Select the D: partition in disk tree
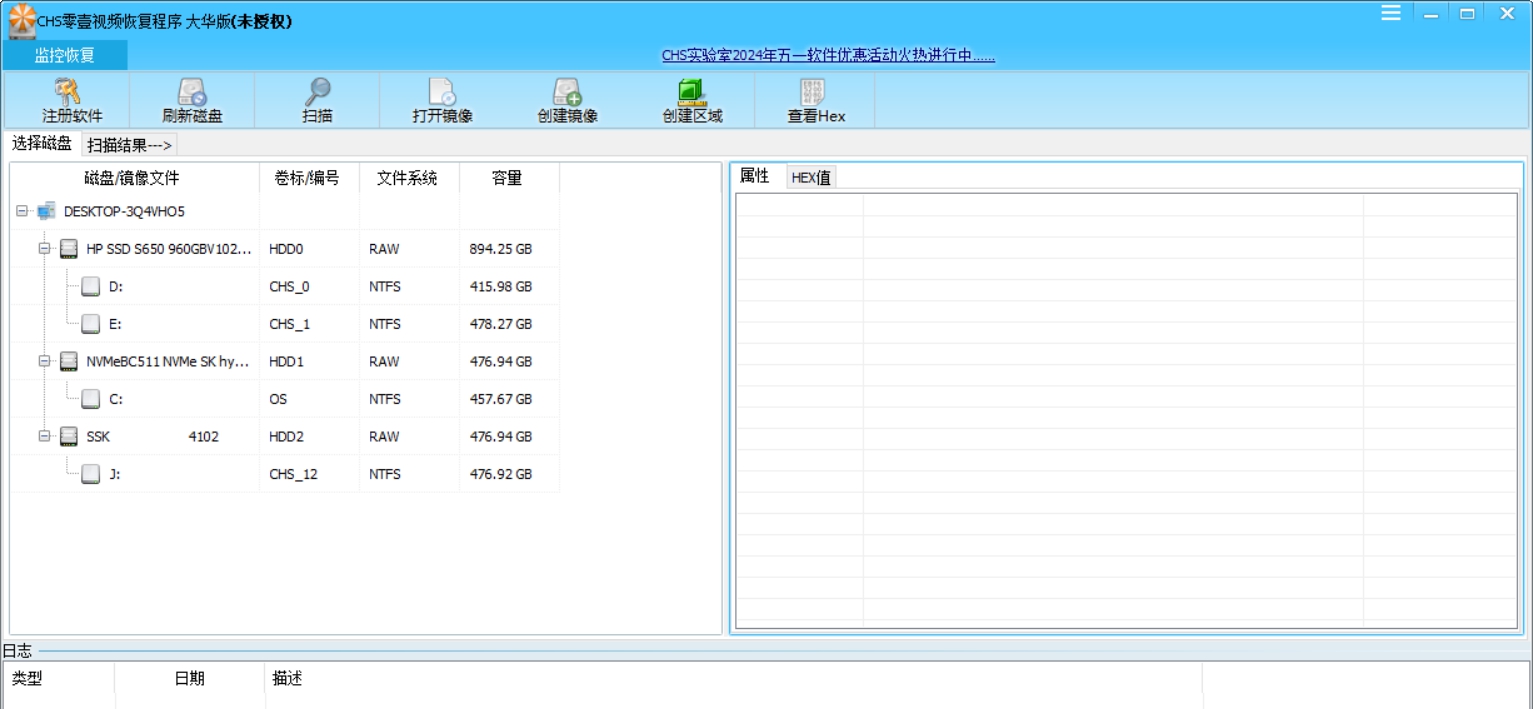 [x=117, y=286]
